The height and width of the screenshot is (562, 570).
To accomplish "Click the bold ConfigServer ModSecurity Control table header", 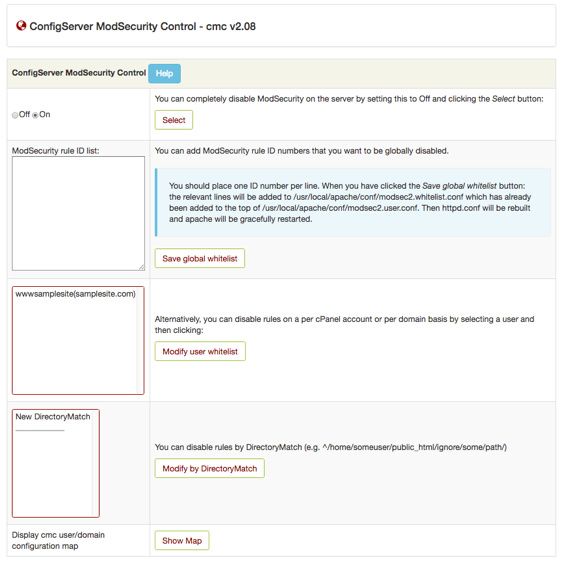I will (79, 73).
